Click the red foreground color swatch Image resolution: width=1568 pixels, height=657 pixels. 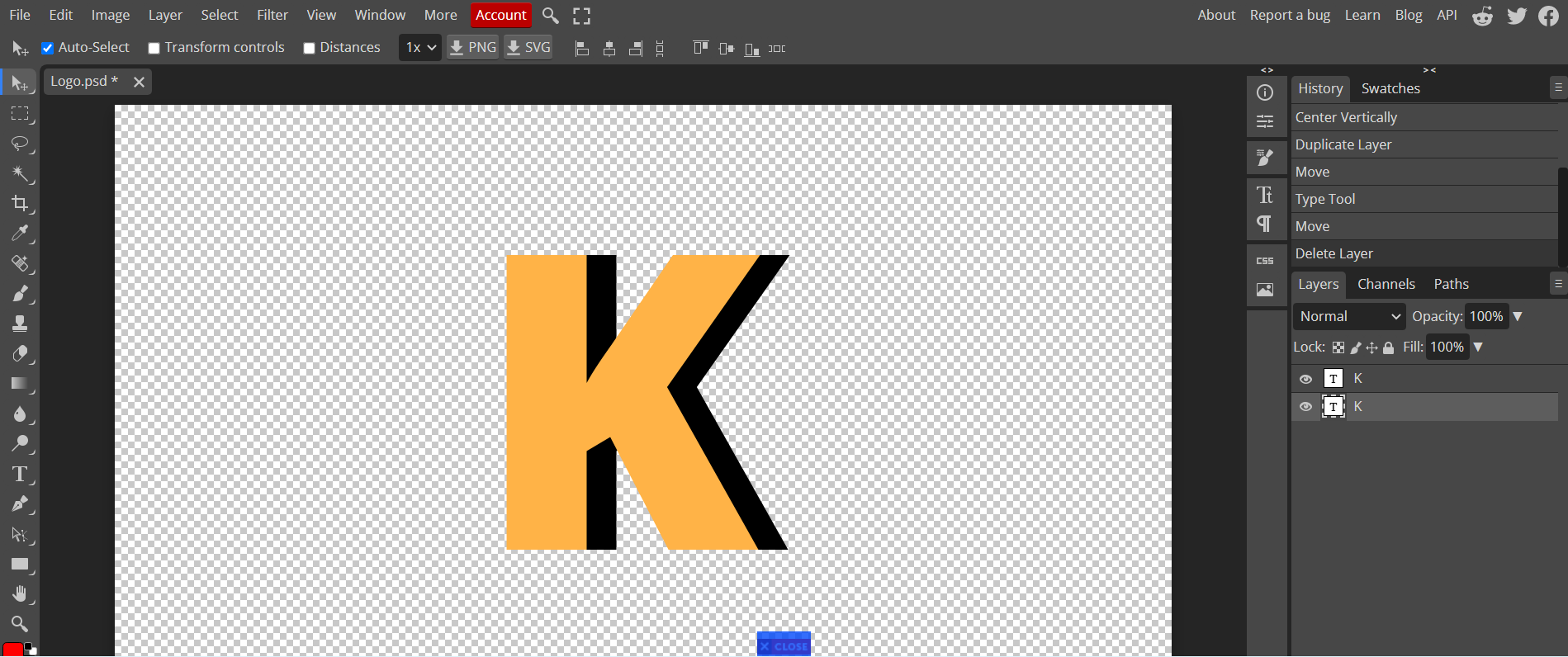(x=12, y=650)
